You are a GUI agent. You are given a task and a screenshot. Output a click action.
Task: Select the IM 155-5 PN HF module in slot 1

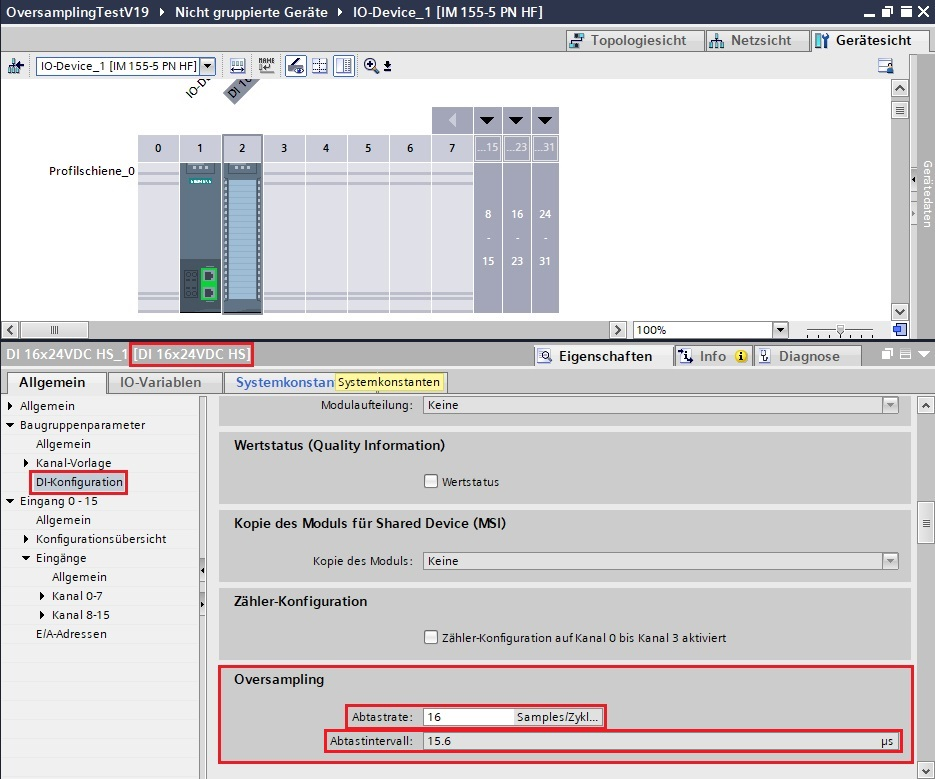pyautogui.click(x=200, y=237)
